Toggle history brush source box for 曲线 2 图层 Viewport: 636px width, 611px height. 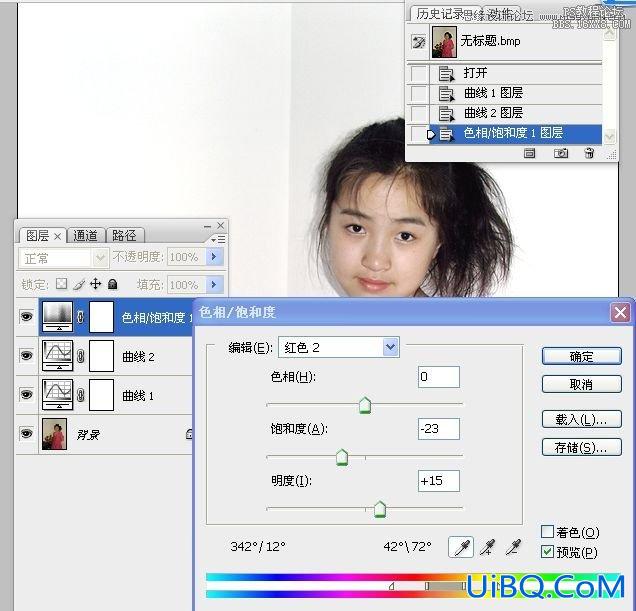418,113
